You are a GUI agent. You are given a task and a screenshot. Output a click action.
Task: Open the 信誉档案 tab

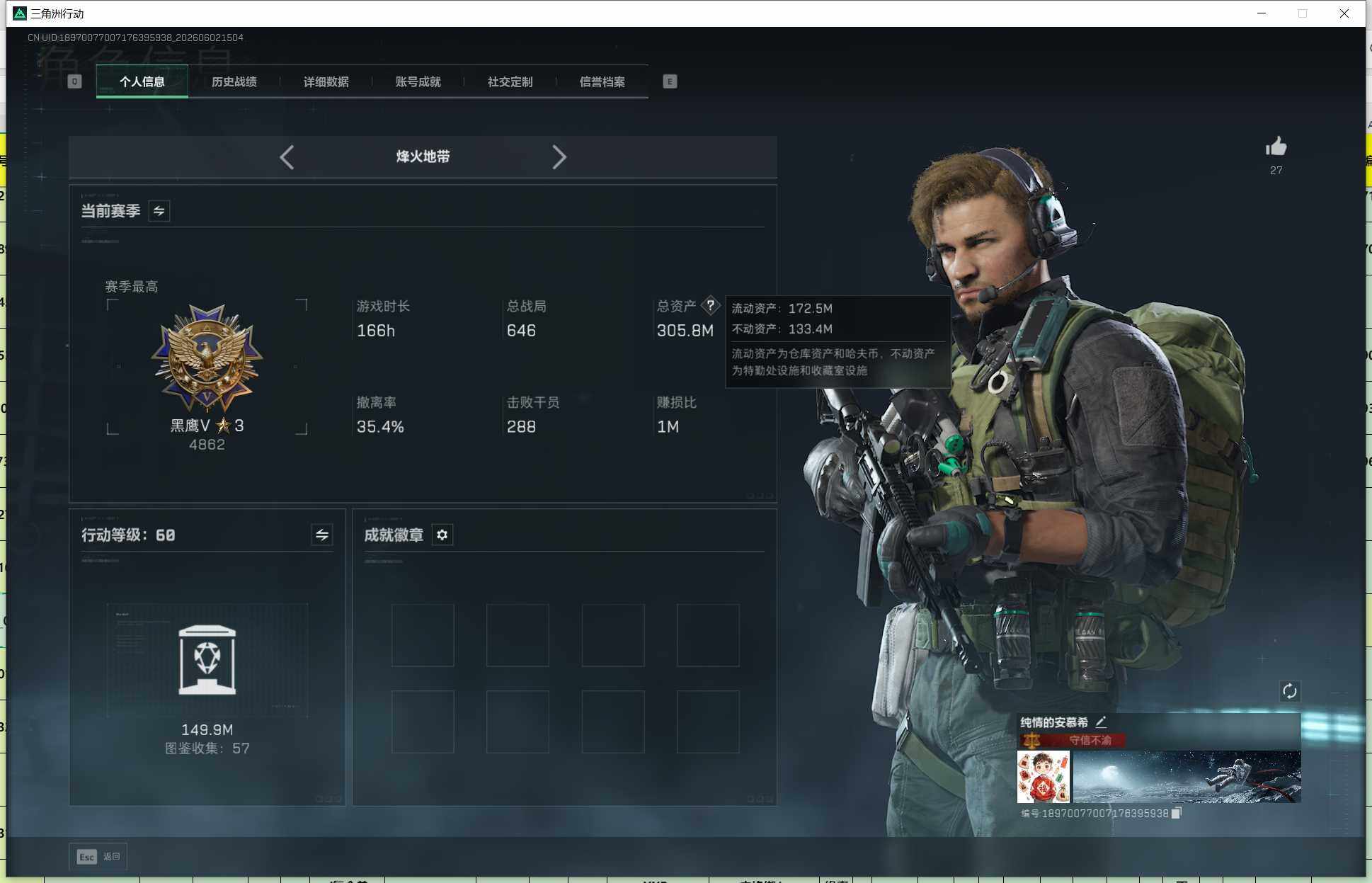point(602,82)
